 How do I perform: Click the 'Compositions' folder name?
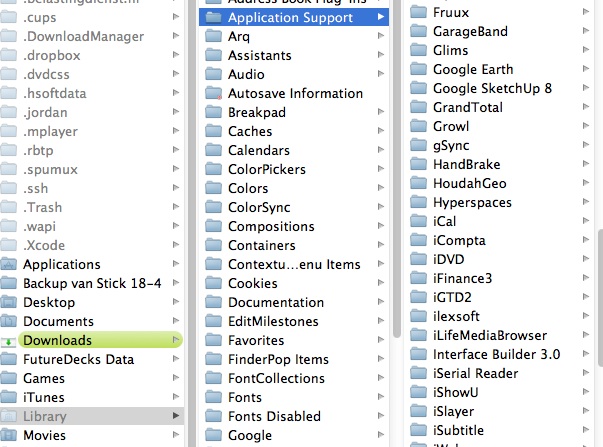(x=271, y=227)
